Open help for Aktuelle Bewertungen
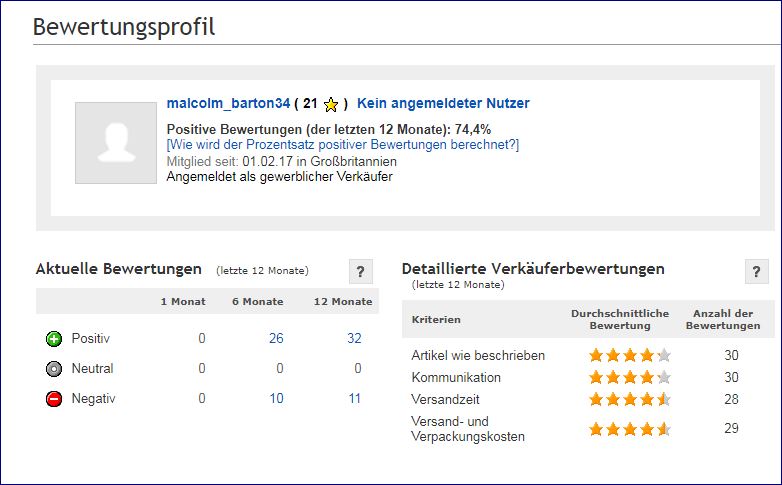Image resolution: width=782 pixels, height=485 pixels. click(x=361, y=271)
